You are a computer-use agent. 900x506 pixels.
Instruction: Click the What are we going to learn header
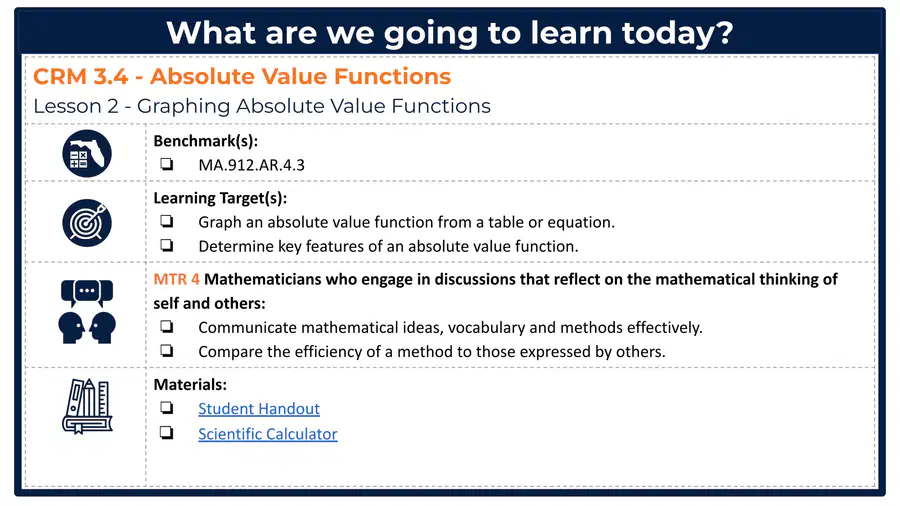click(450, 33)
